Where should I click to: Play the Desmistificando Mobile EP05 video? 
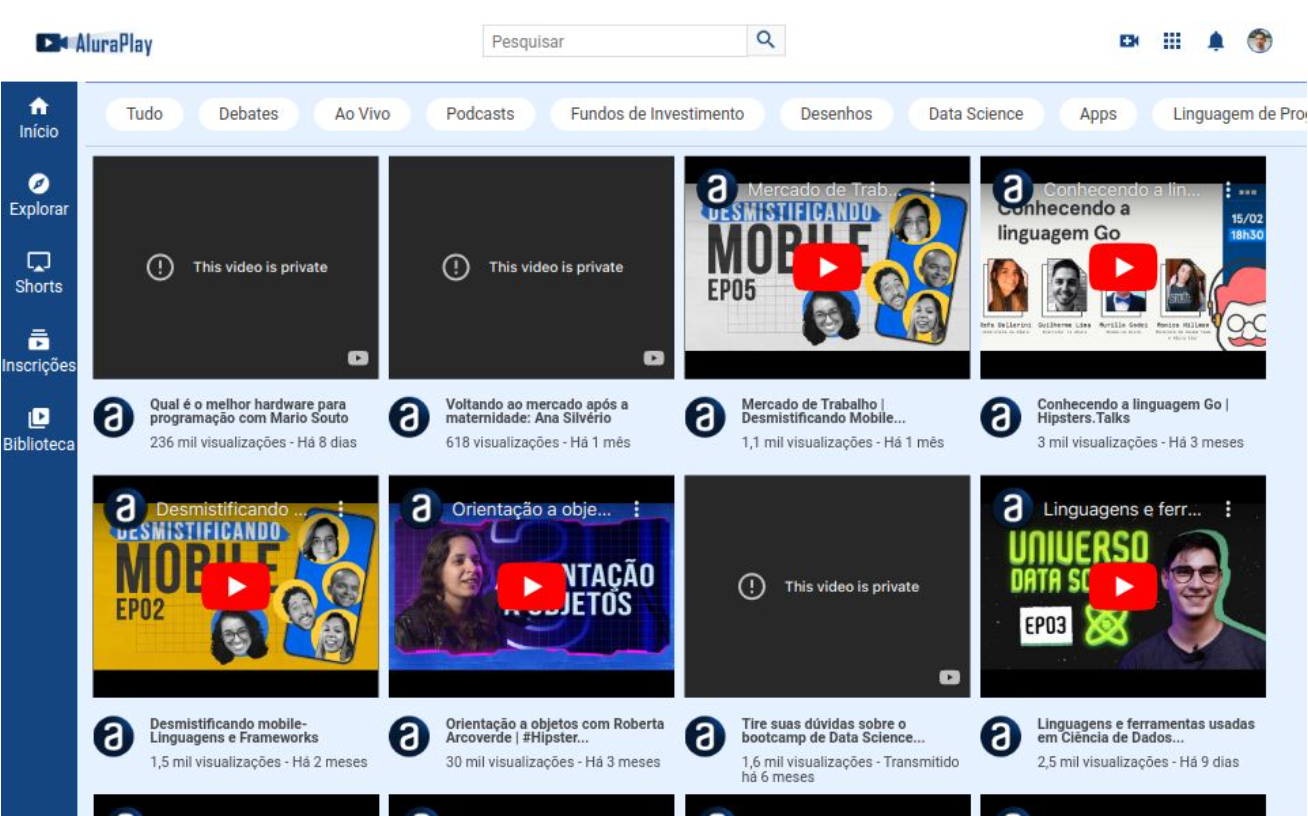pos(827,267)
